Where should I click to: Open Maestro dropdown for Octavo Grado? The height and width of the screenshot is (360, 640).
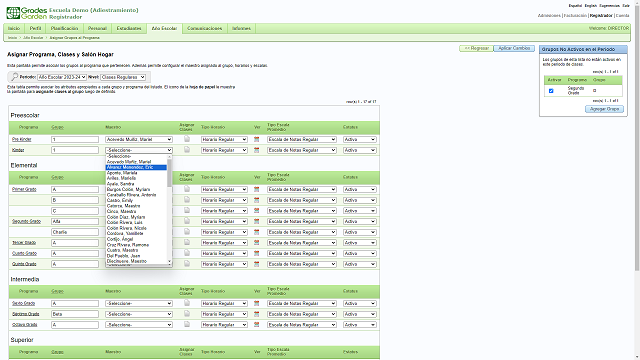[139, 325]
